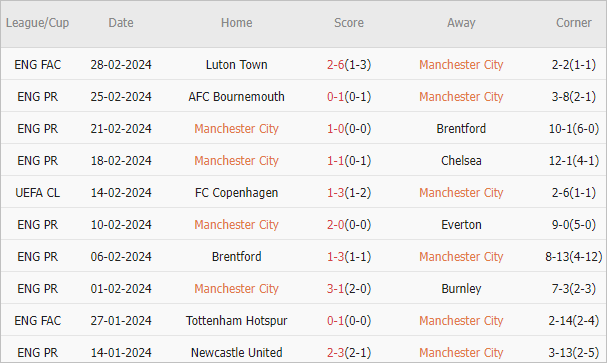Image resolution: width=607 pixels, height=363 pixels.
Task: Click the 3-1 score against Burnley
Action: coord(335,289)
